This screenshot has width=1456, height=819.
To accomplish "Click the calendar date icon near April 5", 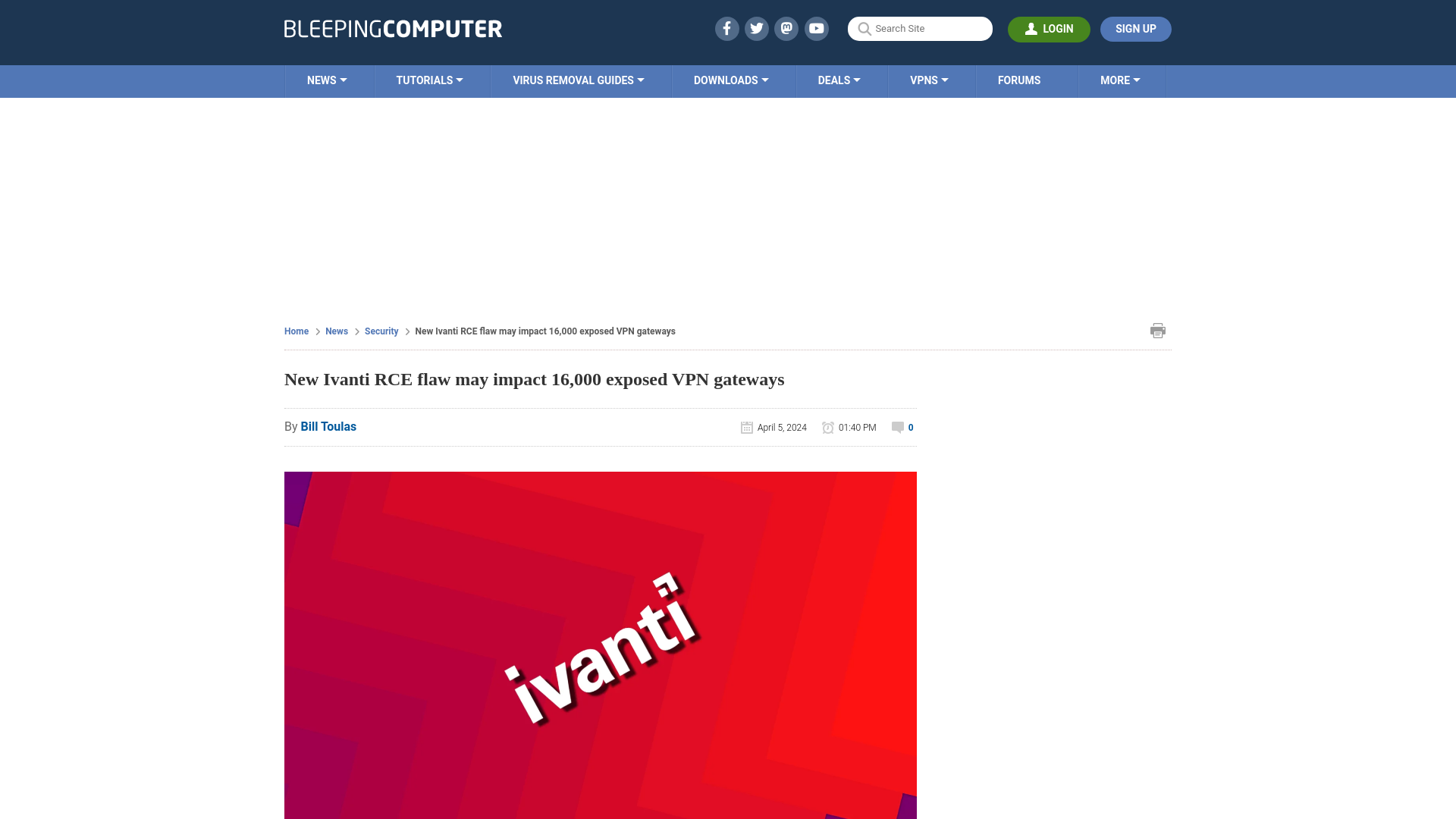I will 746,427.
